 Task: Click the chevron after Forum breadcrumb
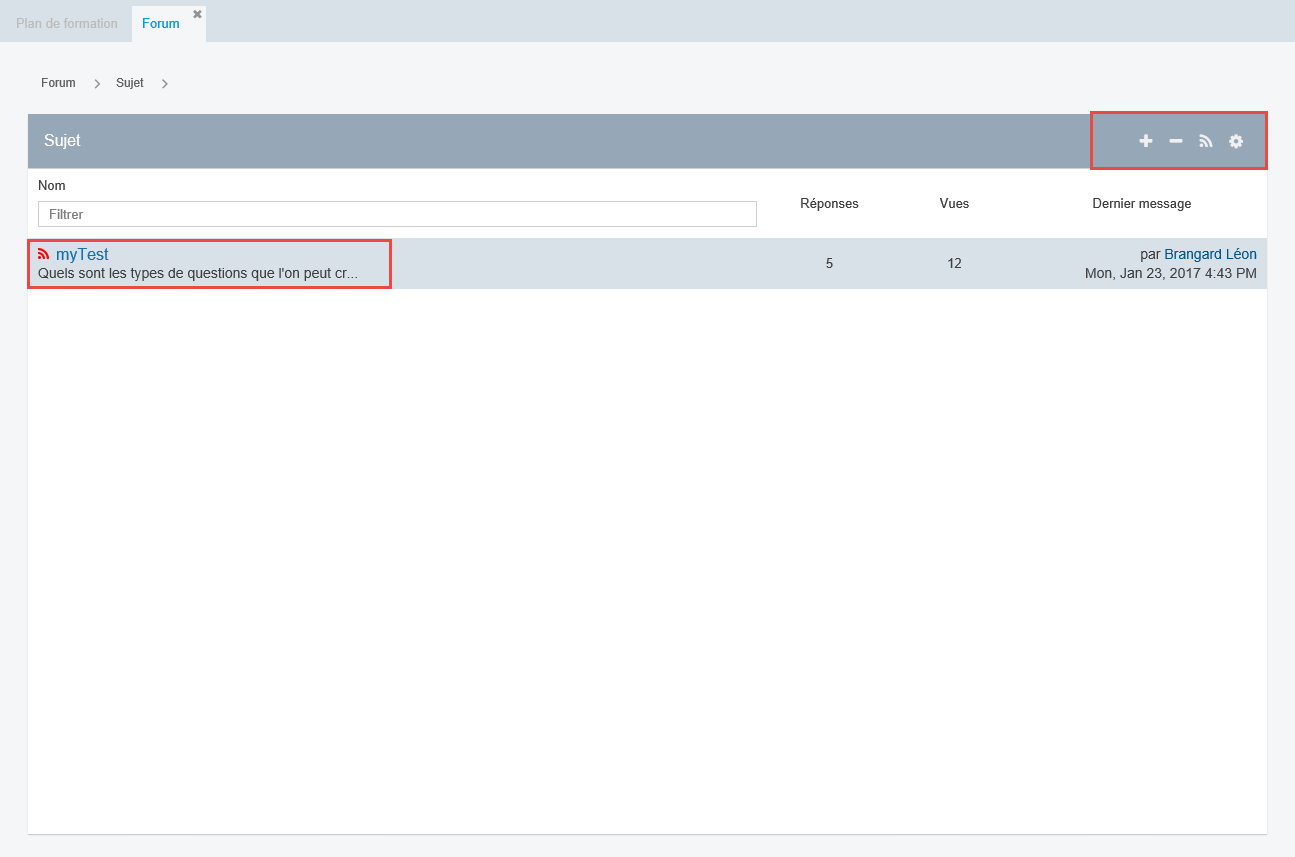[97, 84]
